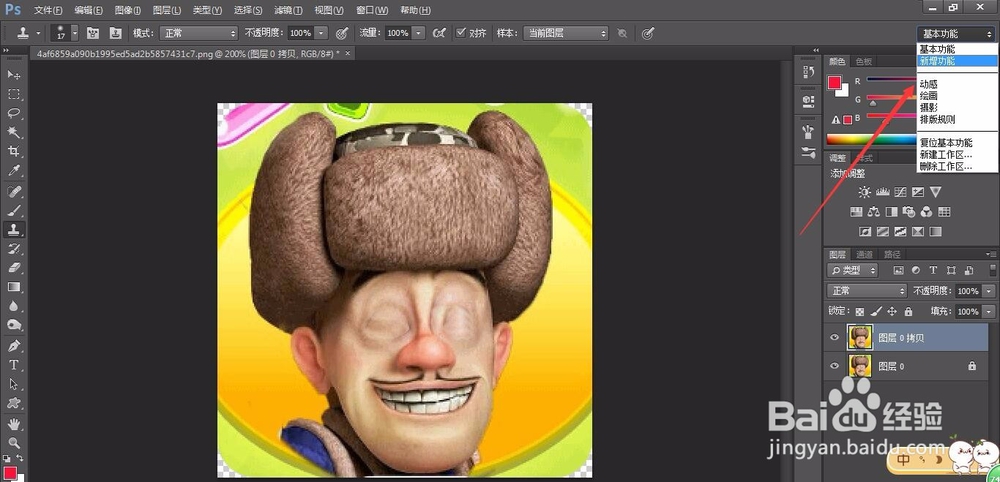Open the 样本 sample dropdown
This screenshot has height=482, width=1000.
(x=566, y=33)
